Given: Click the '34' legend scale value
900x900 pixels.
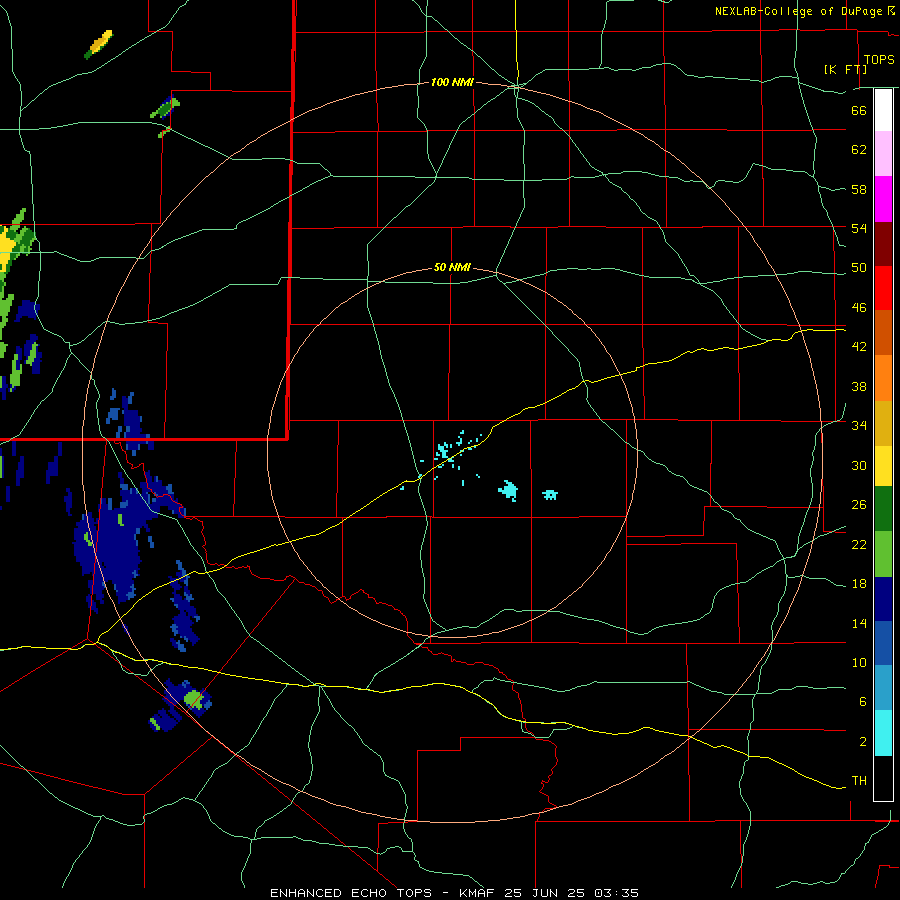Looking at the screenshot, I should point(859,426).
